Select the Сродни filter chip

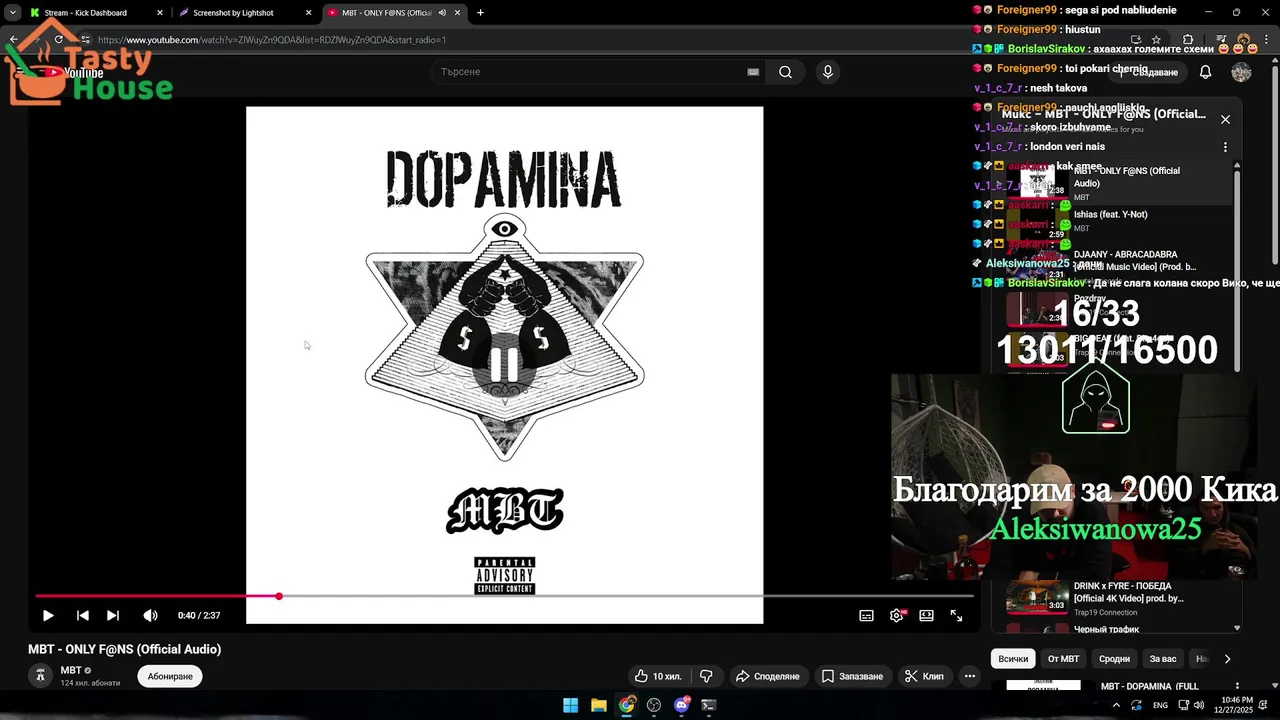tap(1114, 659)
